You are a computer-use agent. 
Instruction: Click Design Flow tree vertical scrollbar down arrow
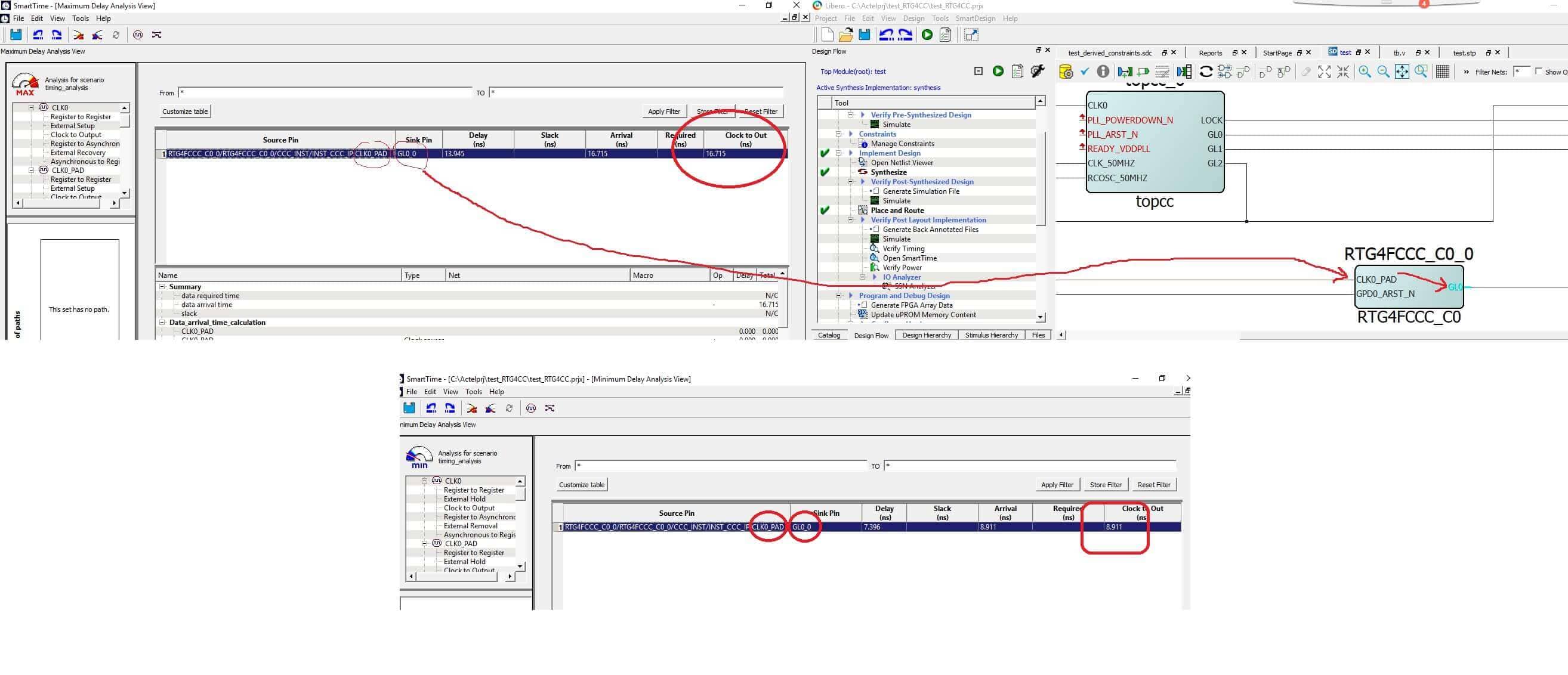tap(1040, 317)
